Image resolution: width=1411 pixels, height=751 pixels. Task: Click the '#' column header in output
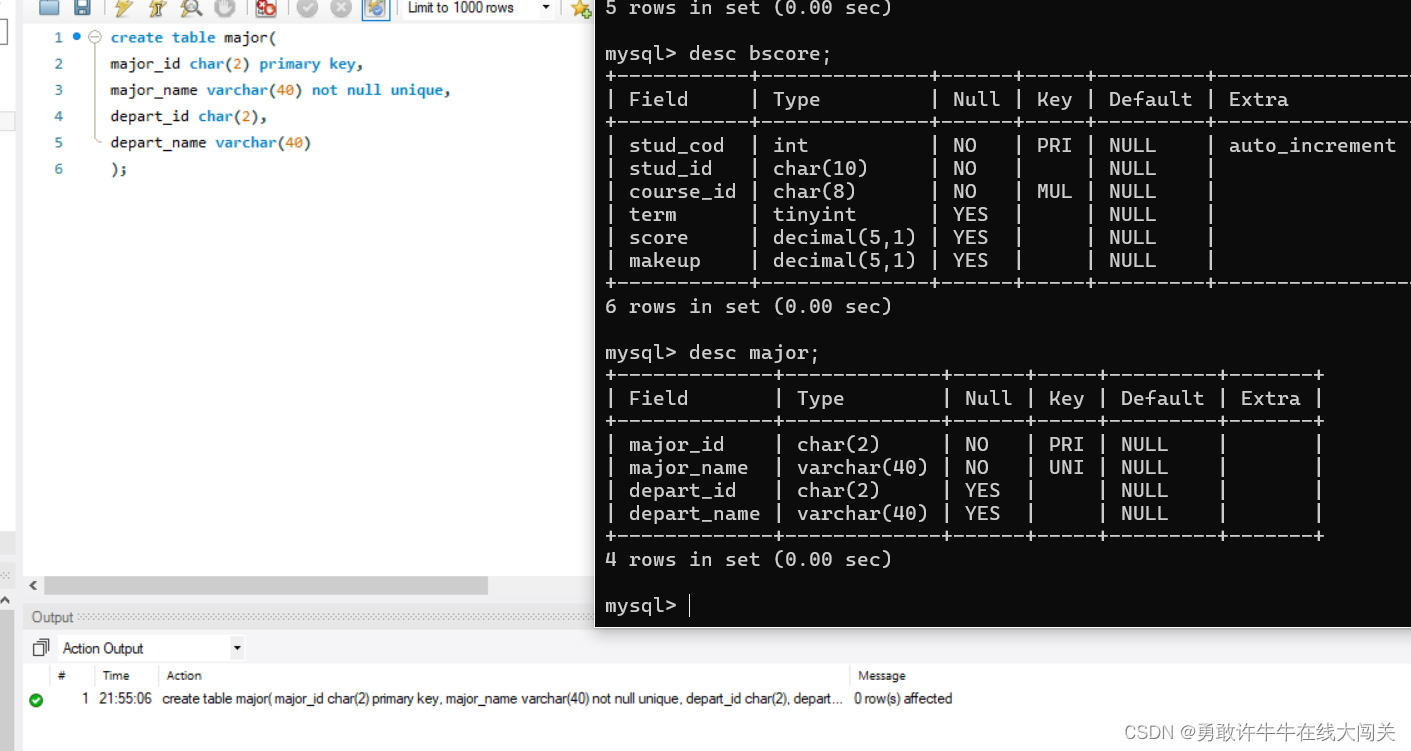pyautogui.click(x=62, y=676)
